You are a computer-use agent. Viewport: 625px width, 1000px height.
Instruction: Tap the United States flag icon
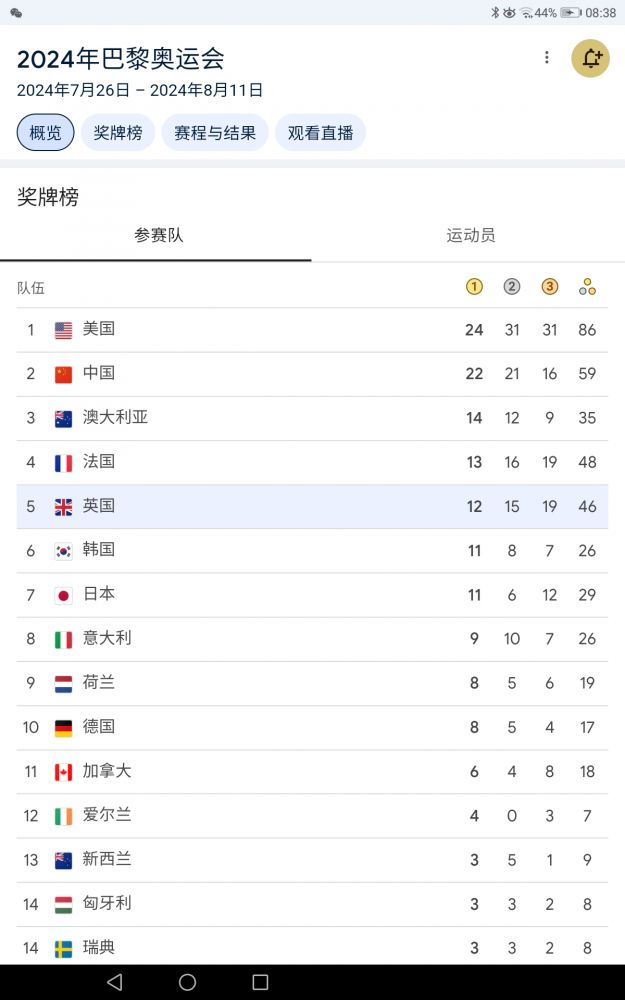pyautogui.click(x=63, y=330)
